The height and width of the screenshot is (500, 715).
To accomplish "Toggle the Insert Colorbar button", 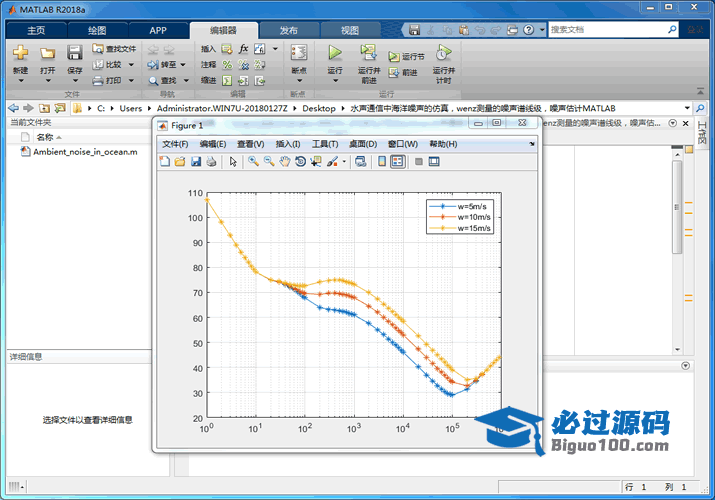I will 382,162.
